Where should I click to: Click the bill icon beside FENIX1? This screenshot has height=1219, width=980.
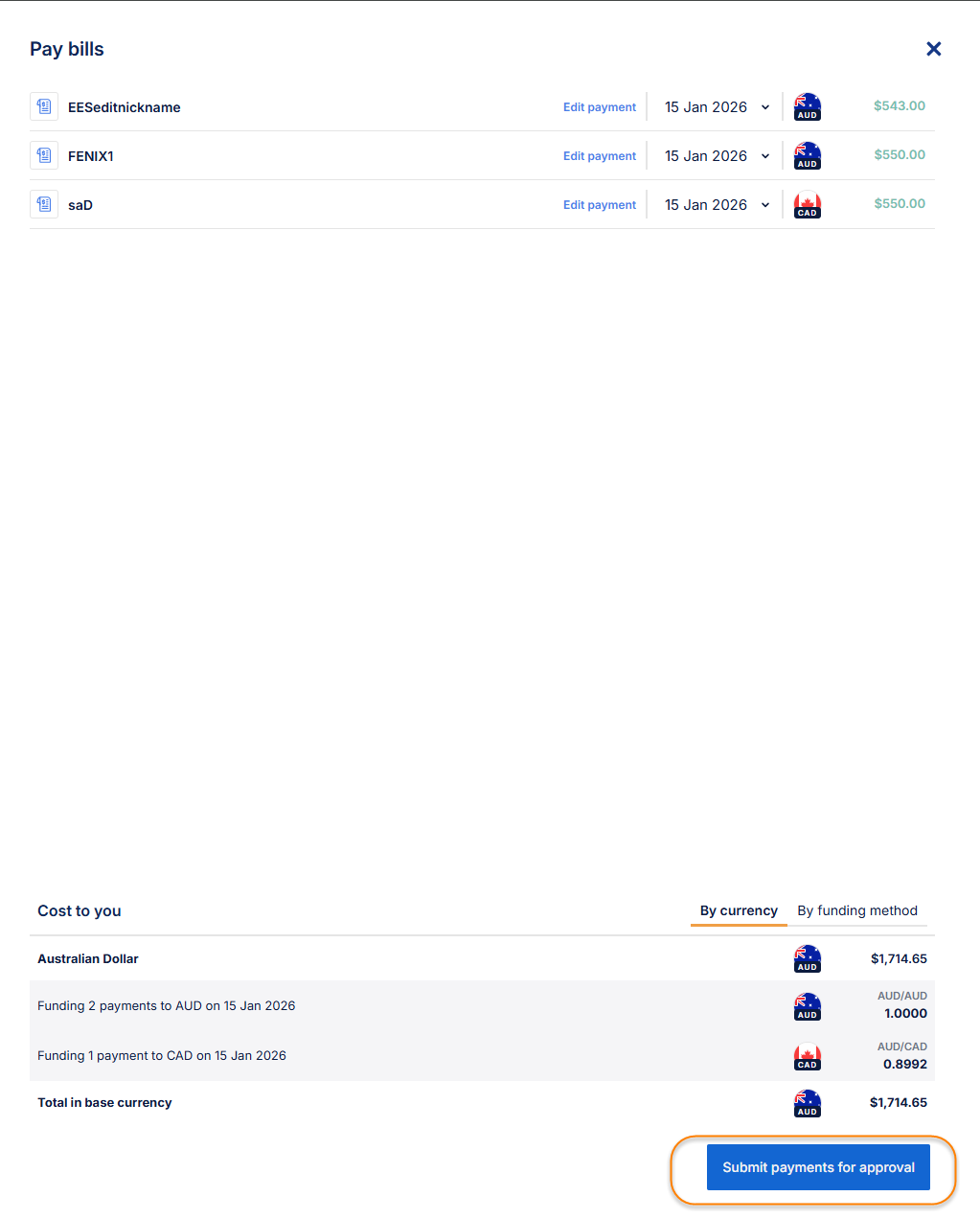coord(44,155)
